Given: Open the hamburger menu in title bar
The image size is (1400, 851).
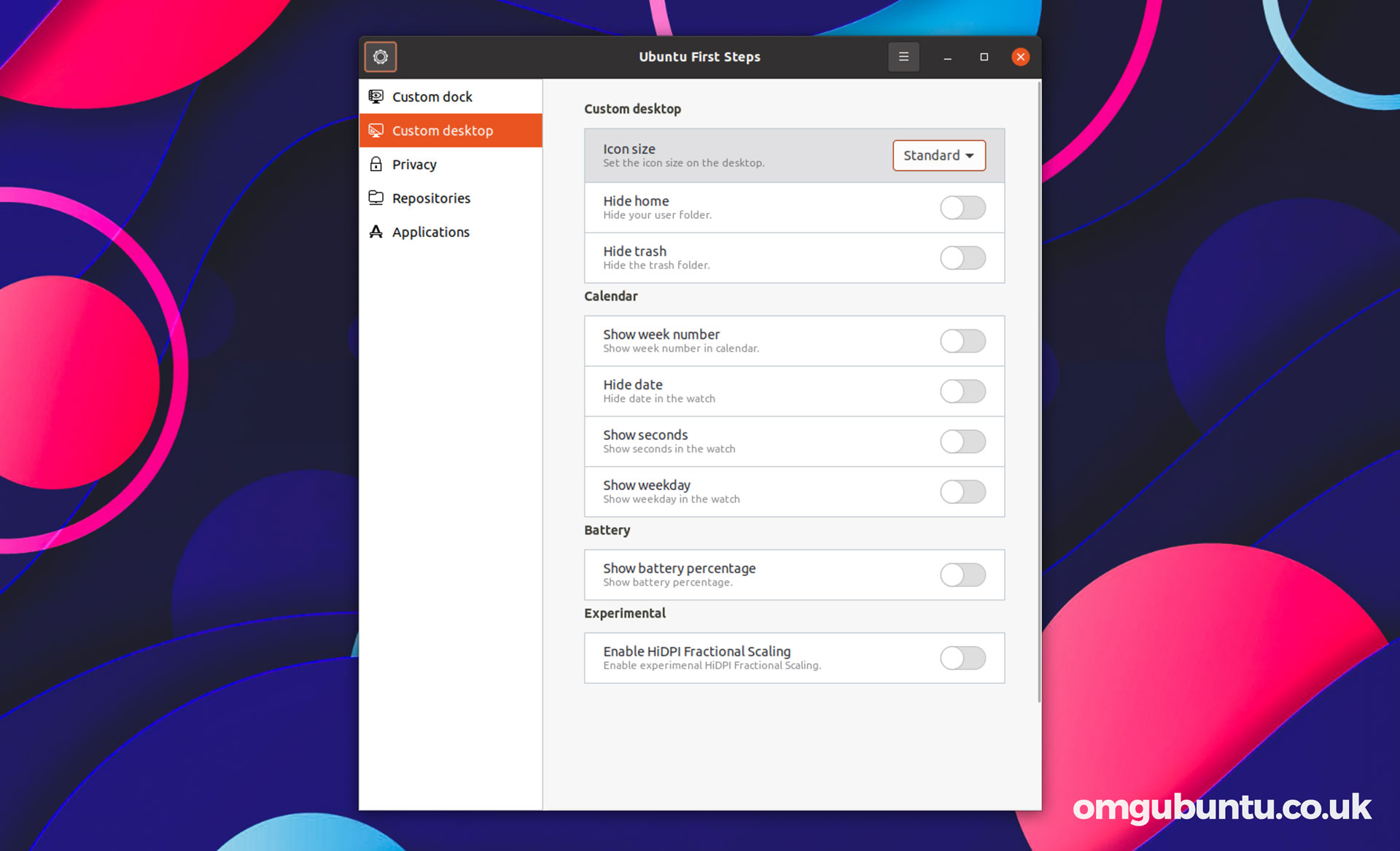Looking at the screenshot, I should (903, 57).
